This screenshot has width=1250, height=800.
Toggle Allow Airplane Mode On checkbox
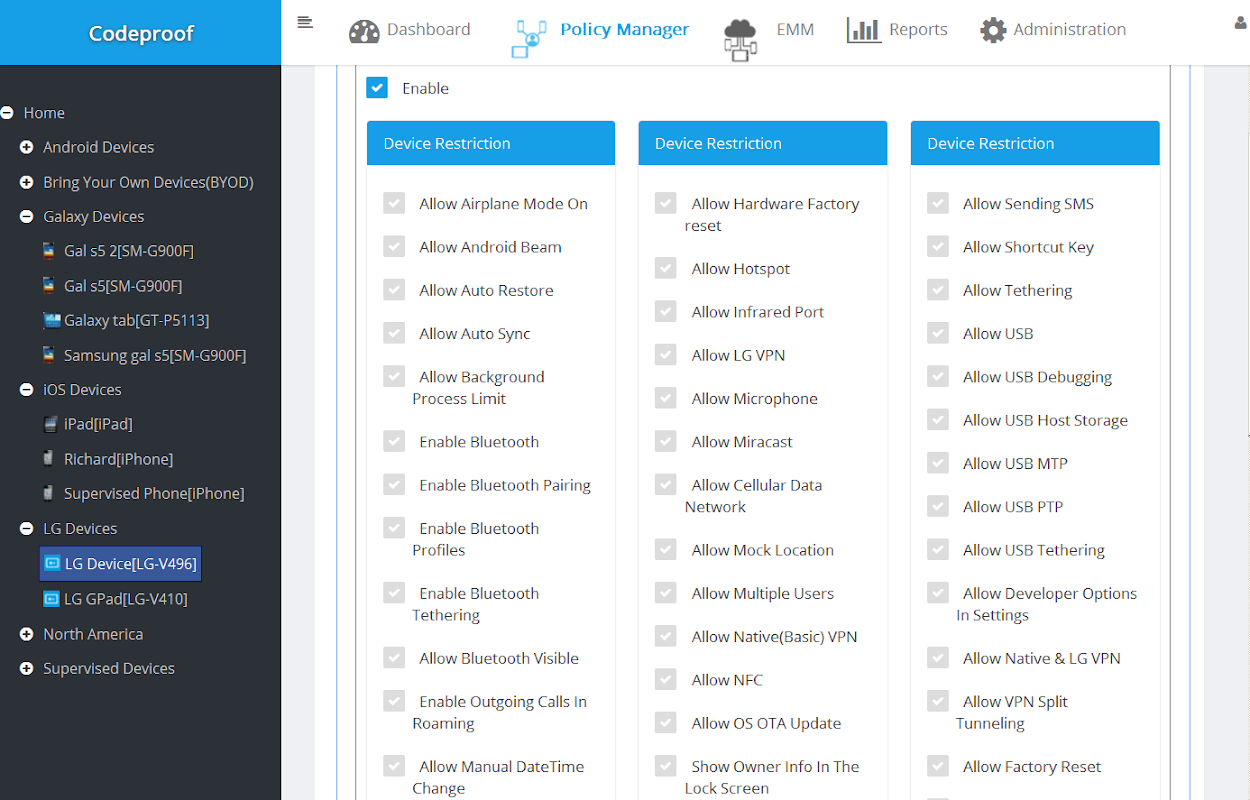click(394, 203)
